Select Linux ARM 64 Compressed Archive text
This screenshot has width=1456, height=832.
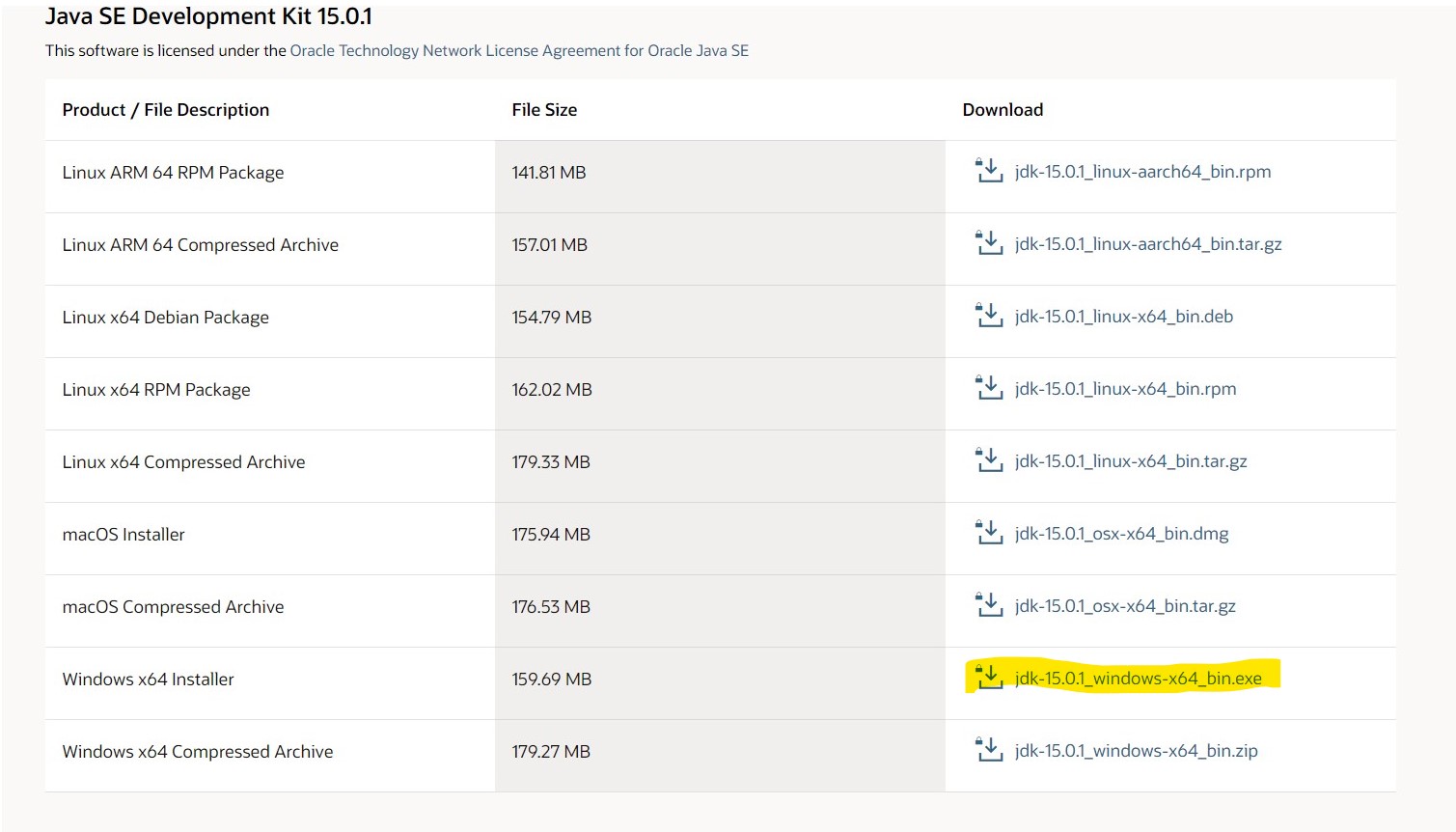click(201, 245)
